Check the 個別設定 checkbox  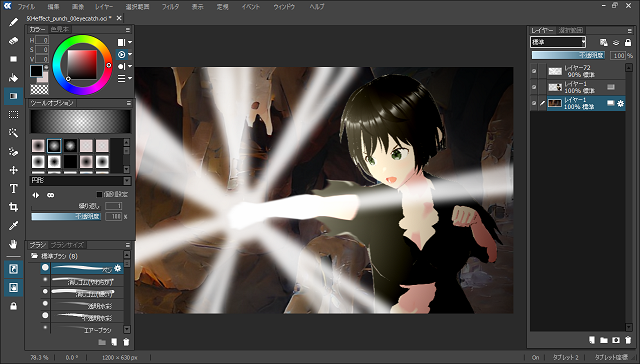tap(99, 194)
